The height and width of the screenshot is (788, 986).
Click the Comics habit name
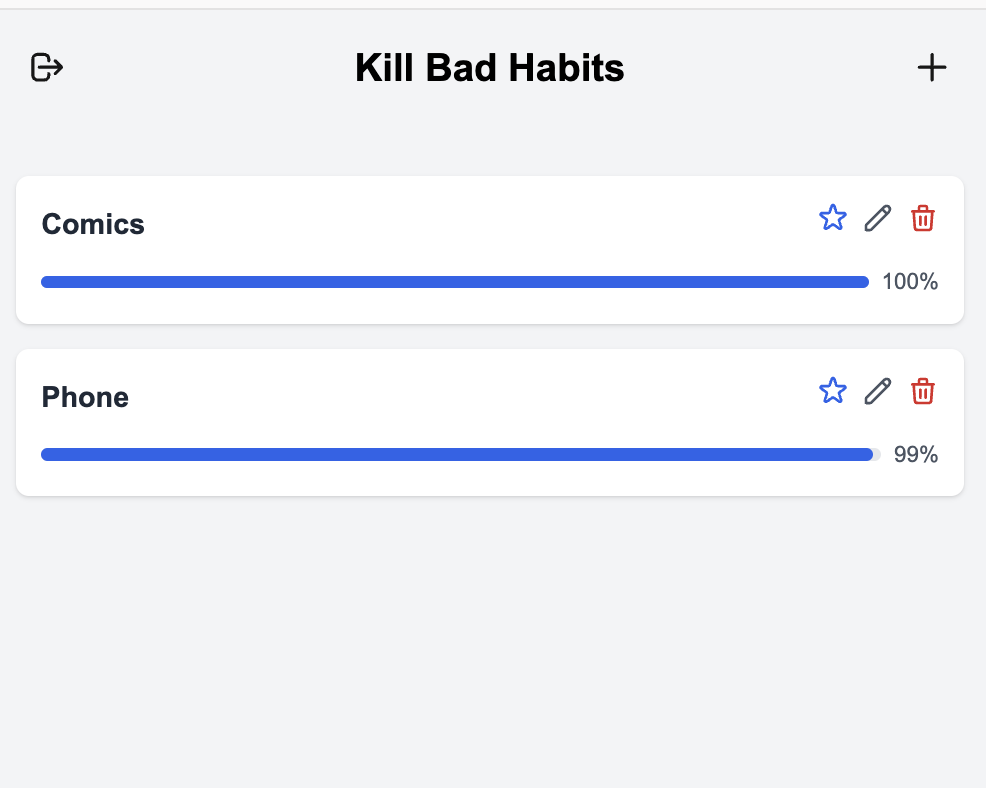pyautogui.click(x=92, y=224)
